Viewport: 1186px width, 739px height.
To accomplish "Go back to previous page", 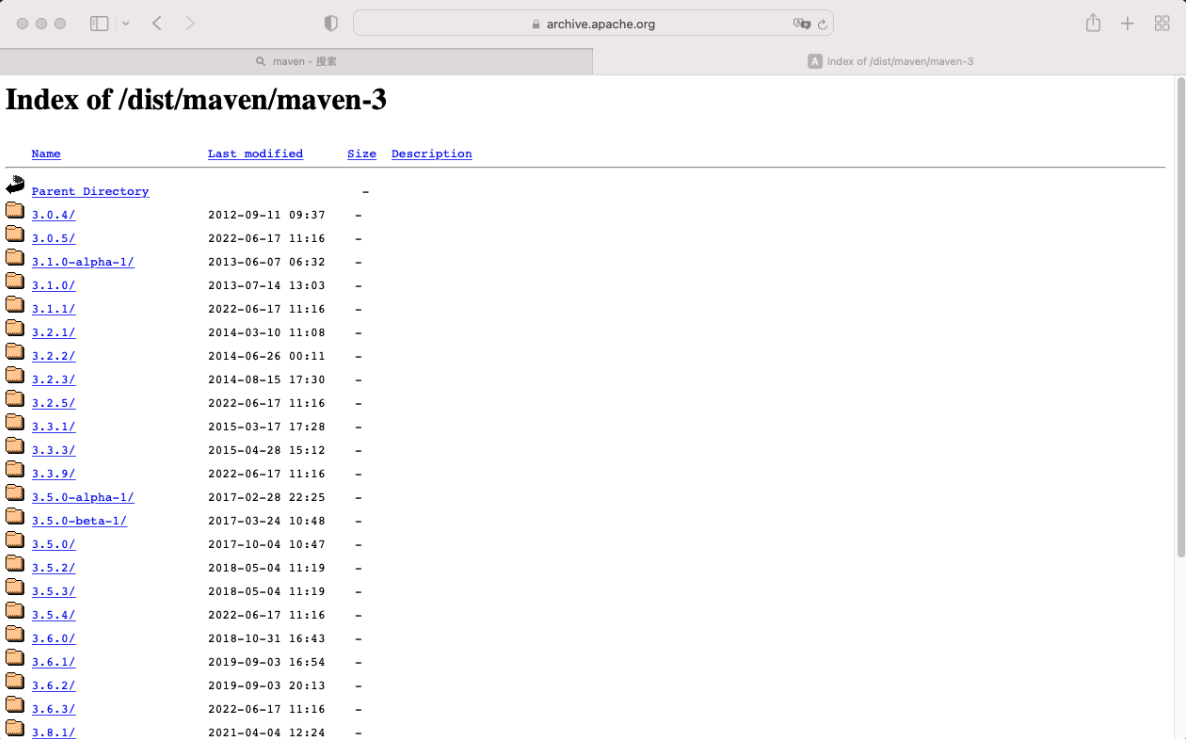I will pyautogui.click(x=157, y=23).
